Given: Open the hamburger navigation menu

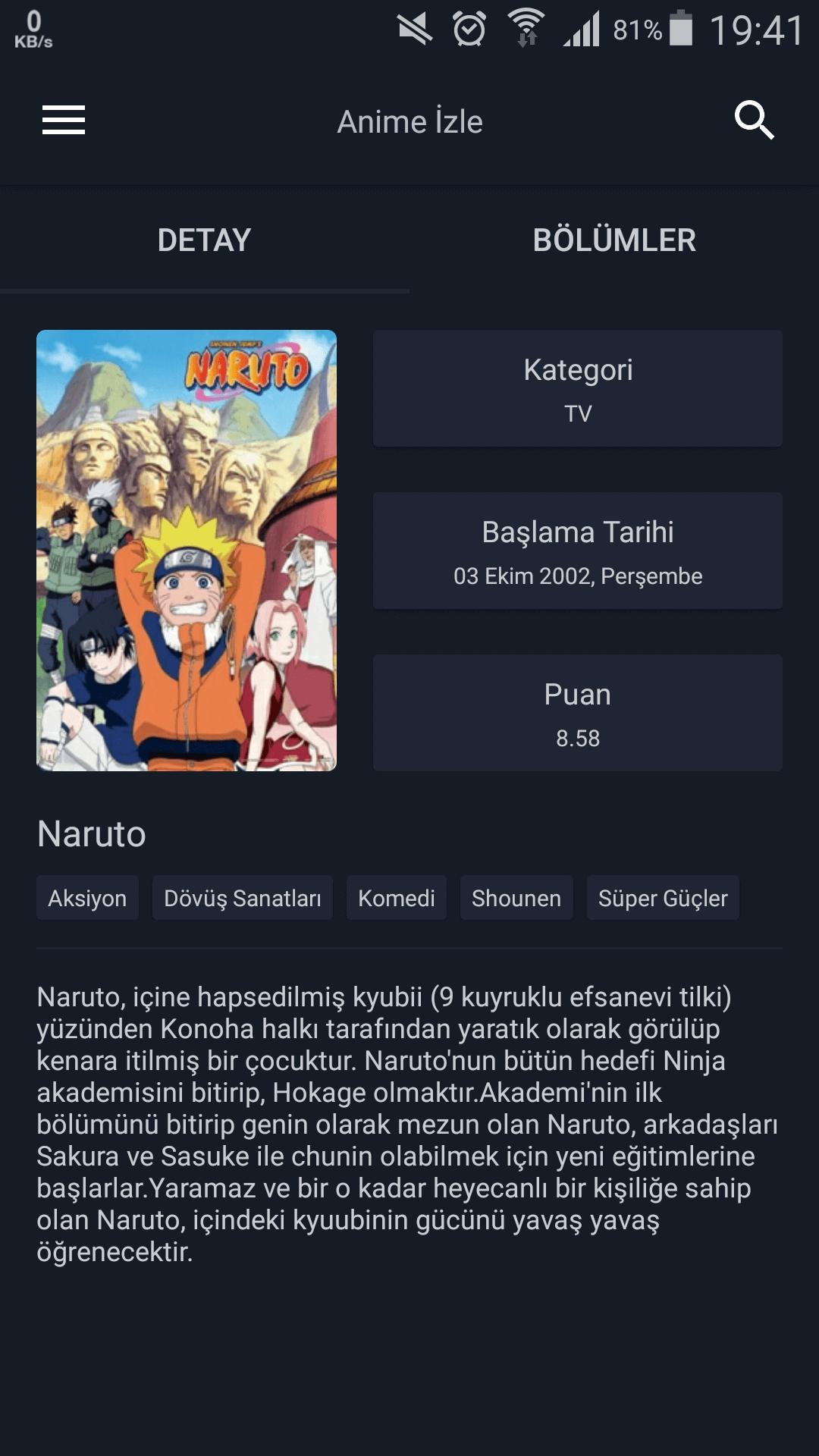Looking at the screenshot, I should [64, 120].
